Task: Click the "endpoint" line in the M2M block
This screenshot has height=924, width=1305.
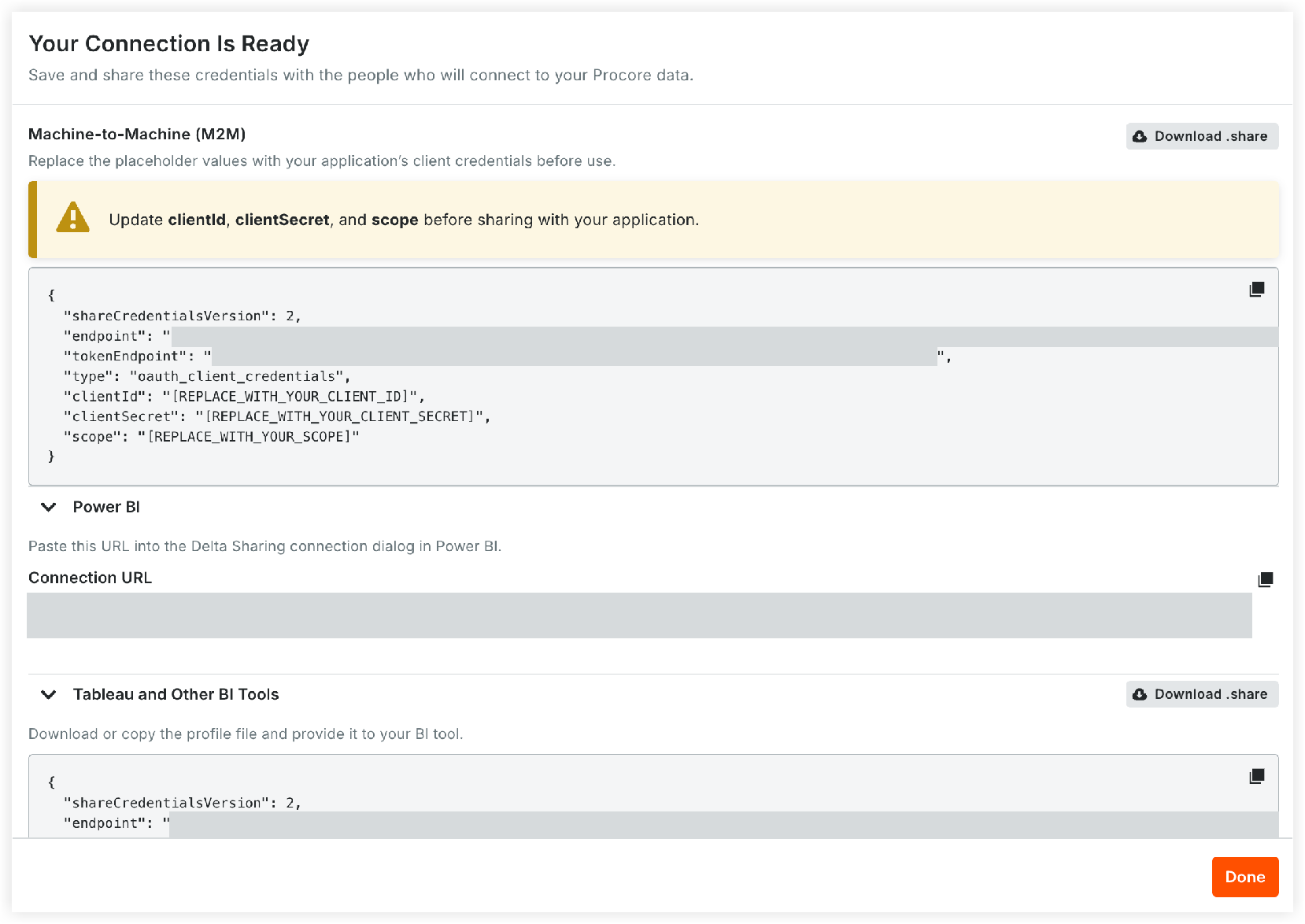Action: (671, 336)
